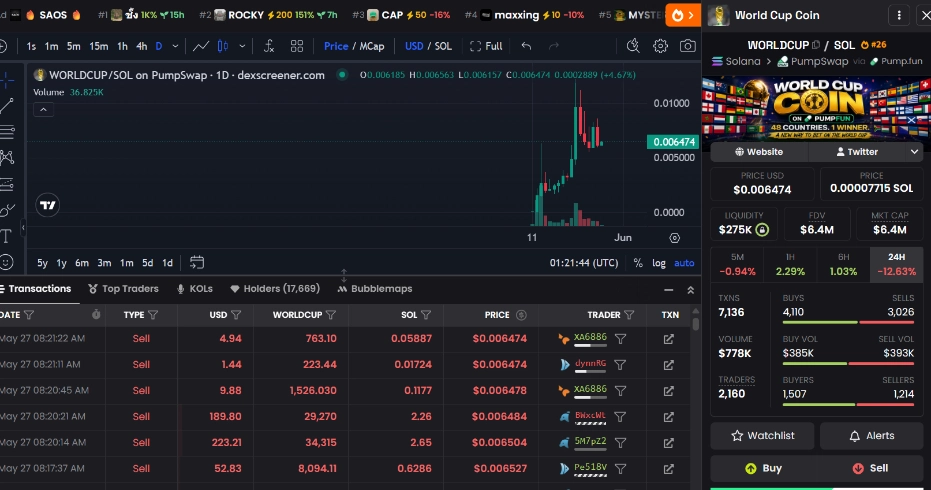This screenshot has height=490, width=931.
Task: Open the Bubblemaps tab
Action: coord(375,289)
